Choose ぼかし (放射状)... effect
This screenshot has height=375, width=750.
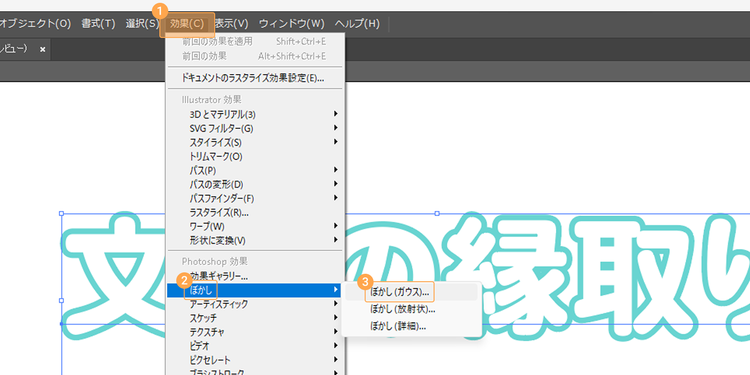point(411,309)
